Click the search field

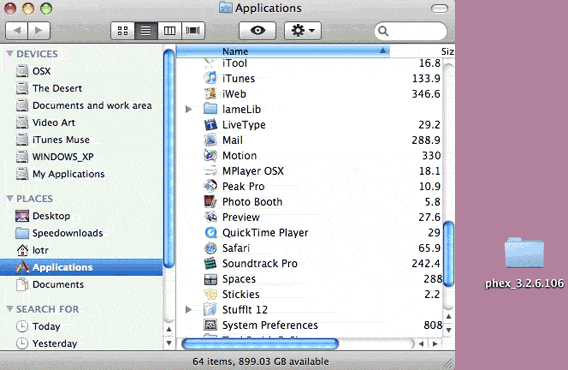click(411, 31)
